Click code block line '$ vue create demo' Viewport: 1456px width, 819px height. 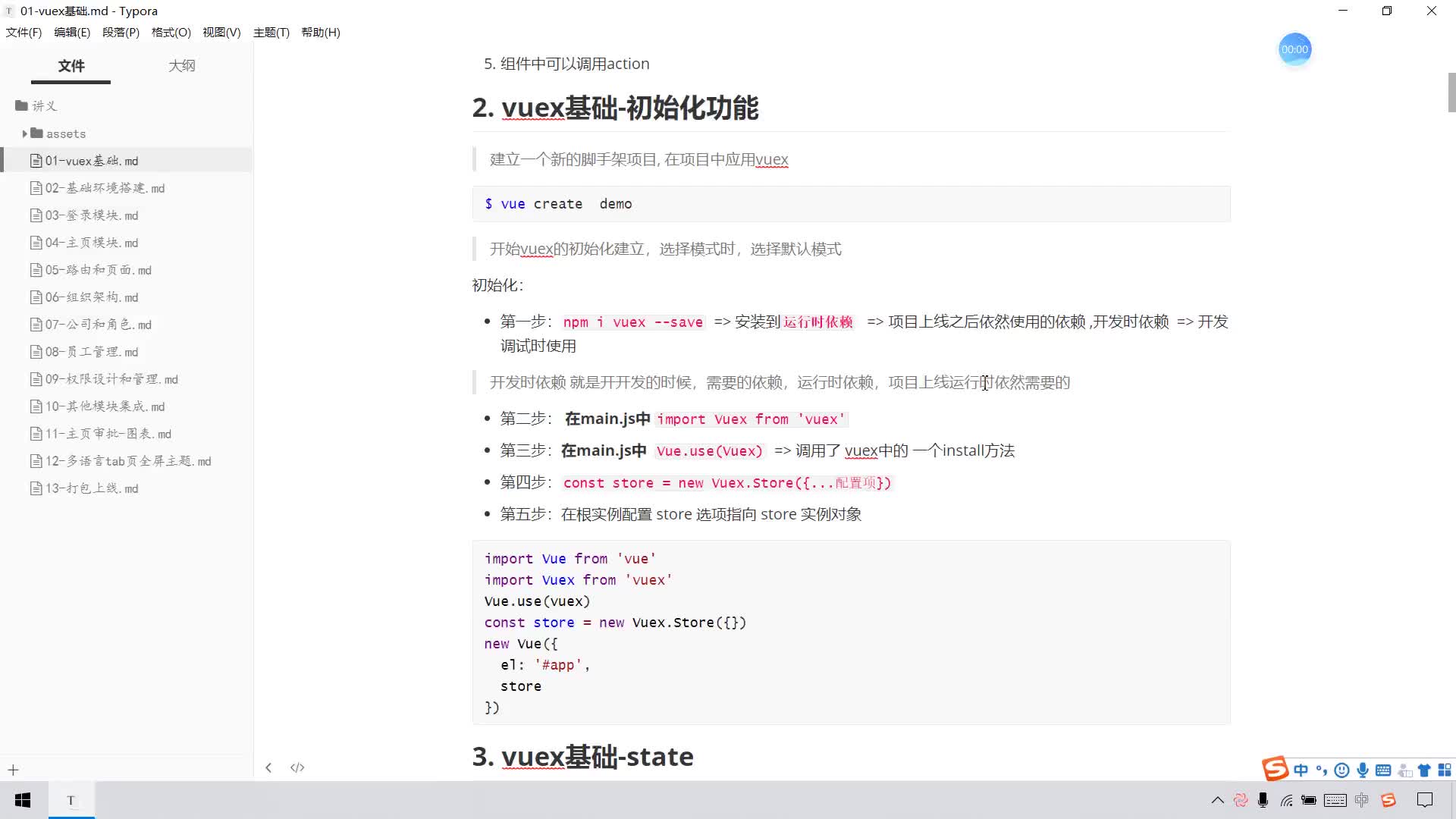point(558,204)
